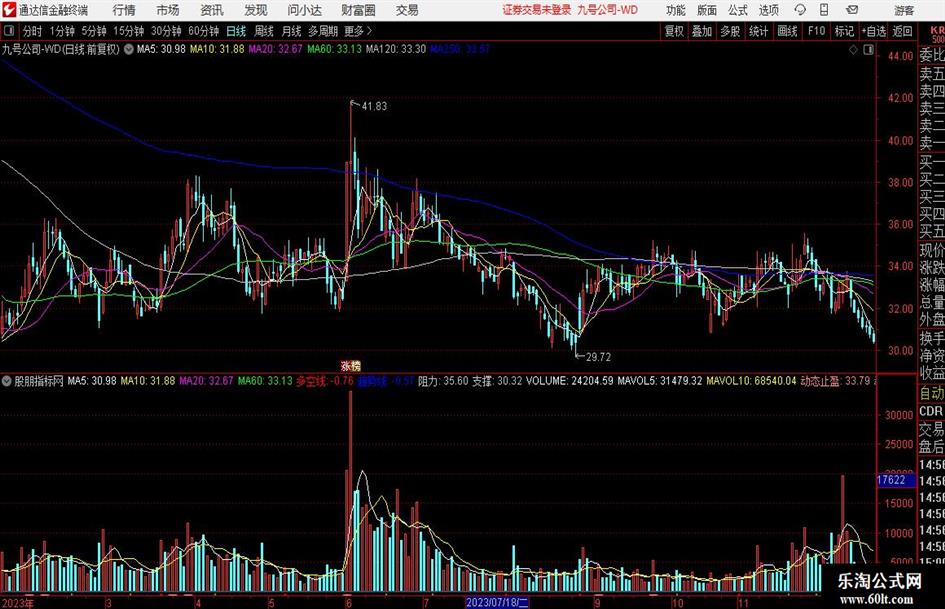Switch to 30分钟 period tab
The height and width of the screenshot is (609, 945).
[x=166, y=31]
